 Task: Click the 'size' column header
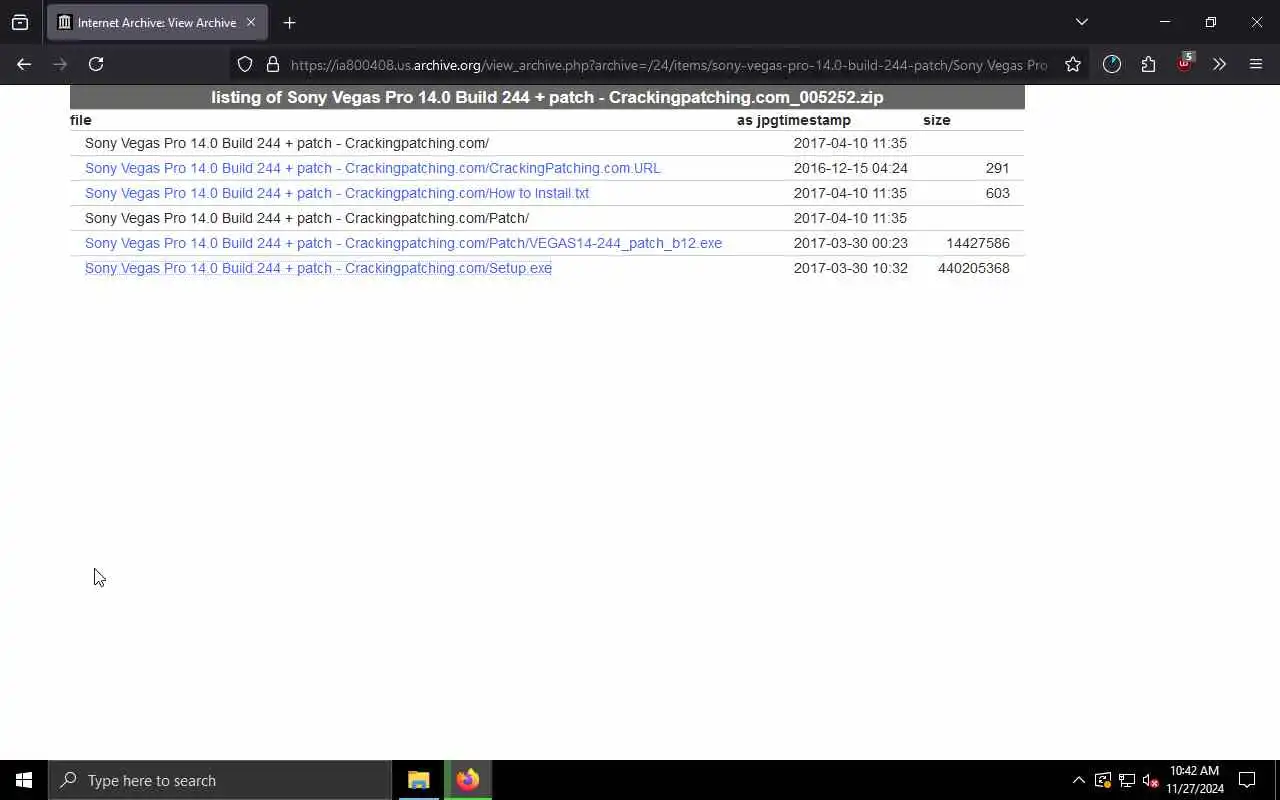click(x=937, y=120)
